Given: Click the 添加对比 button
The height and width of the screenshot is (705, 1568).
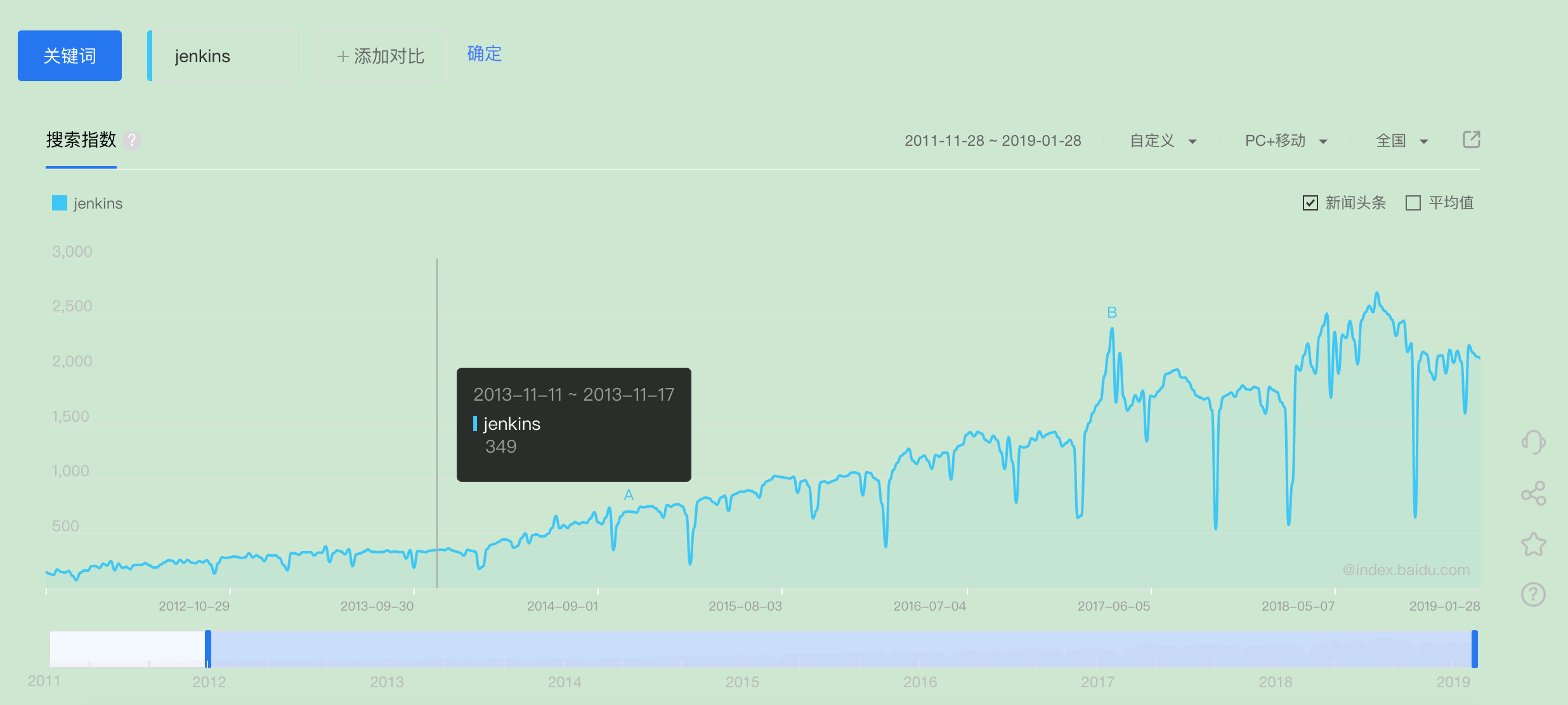Looking at the screenshot, I should click(381, 56).
